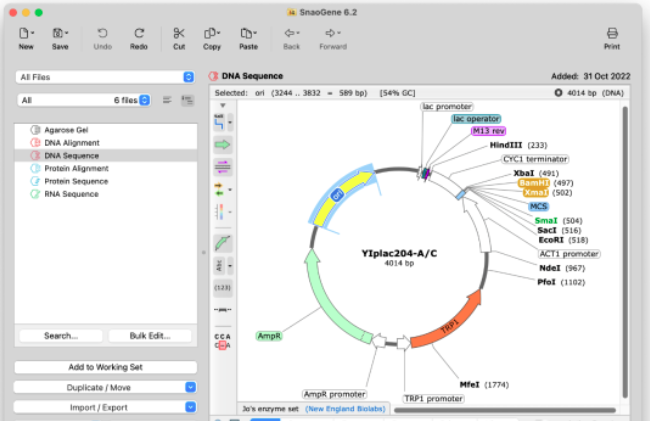
Task: Click the AmpR feature label
Action: (269, 336)
